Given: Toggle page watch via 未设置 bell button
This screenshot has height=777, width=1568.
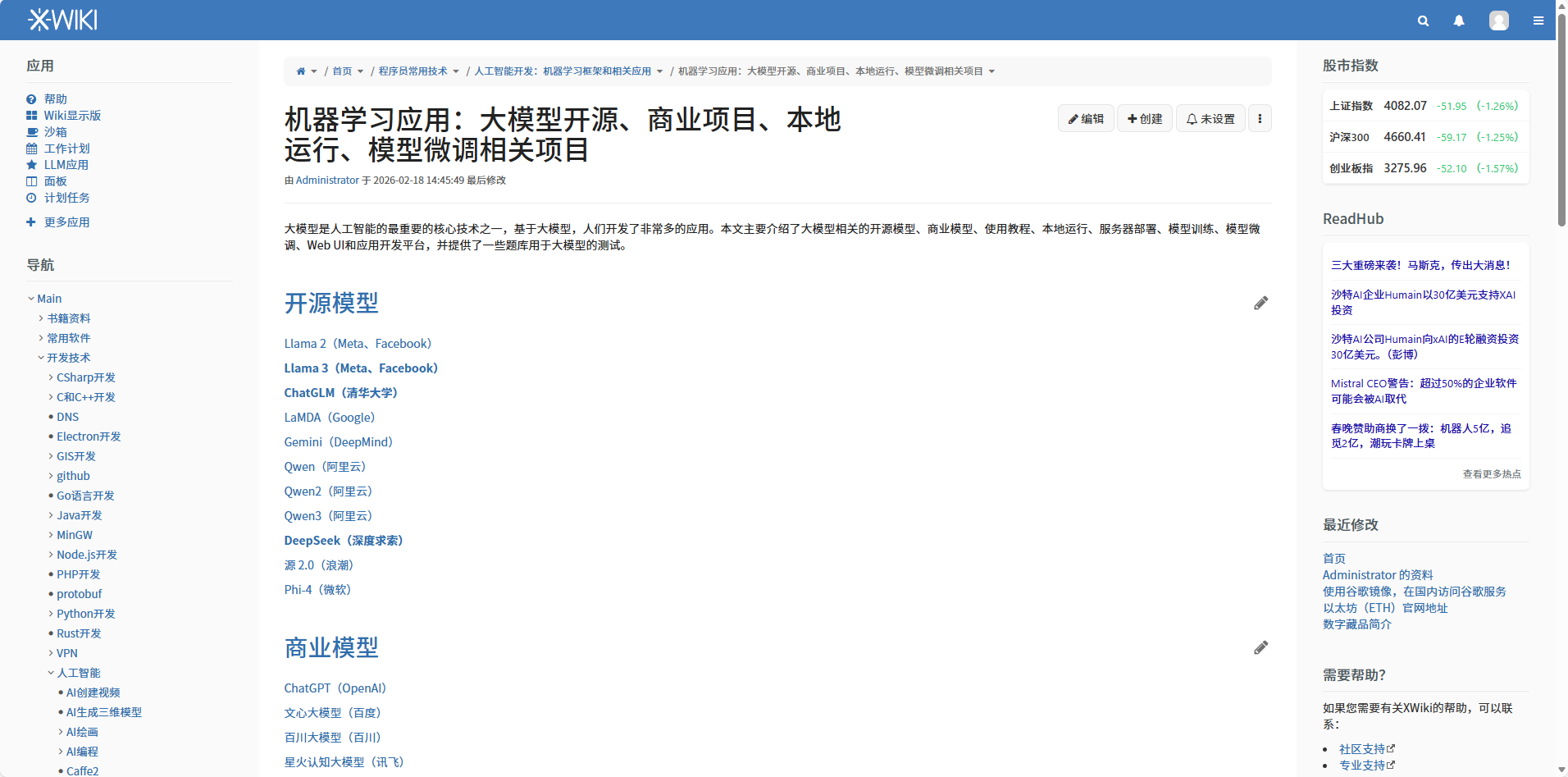Looking at the screenshot, I should pyautogui.click(x=1210, y=118).
